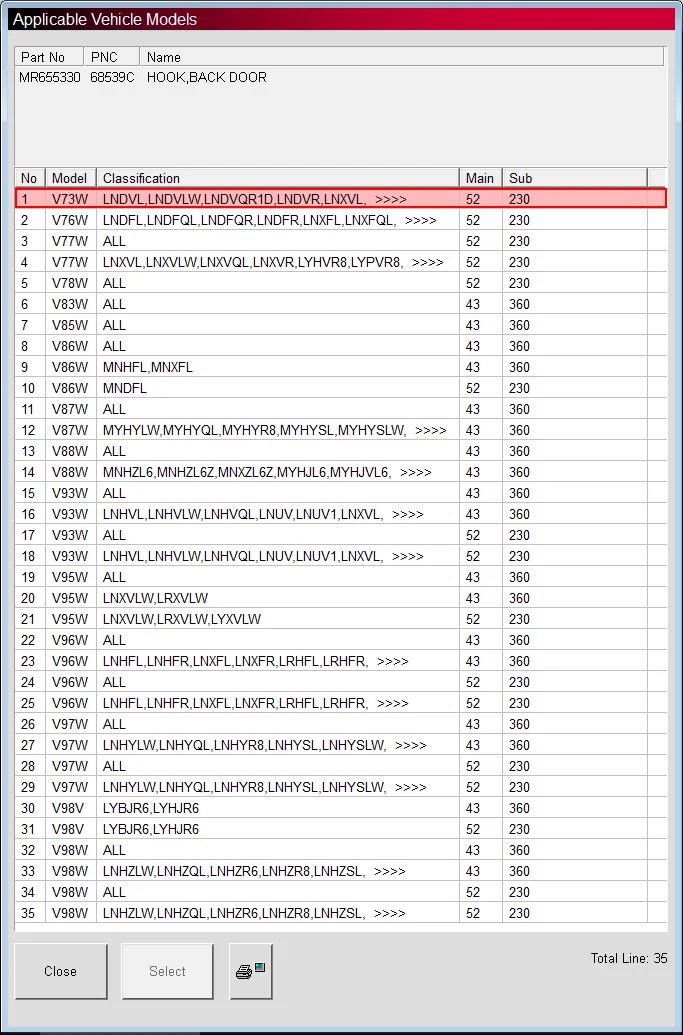Screen dimensions: 683x1035
Task: Close the Applicable Vehicle Models dialog
Action: (x=61, y=971)
